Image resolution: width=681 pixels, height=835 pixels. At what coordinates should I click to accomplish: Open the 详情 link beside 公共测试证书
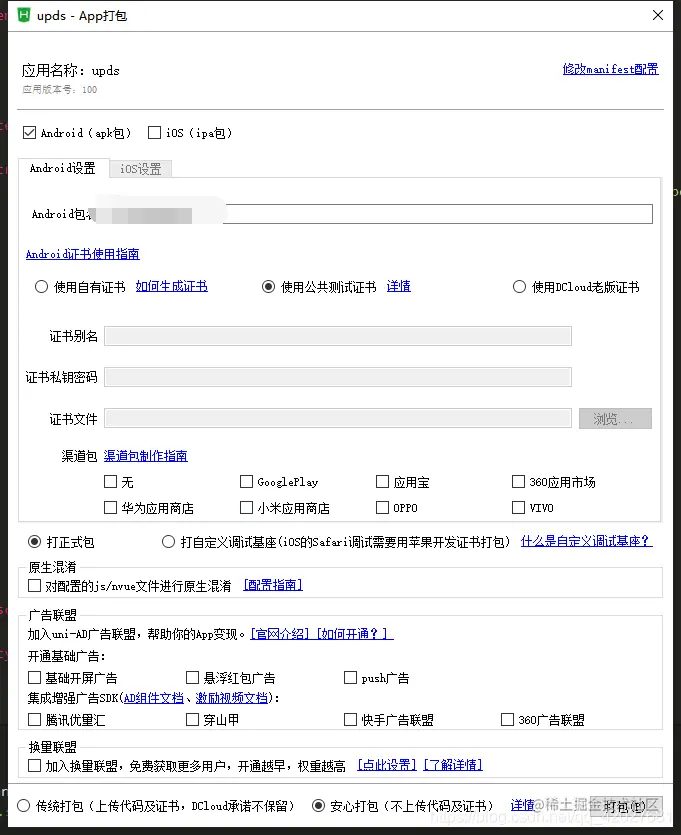[x=398, y=286]
